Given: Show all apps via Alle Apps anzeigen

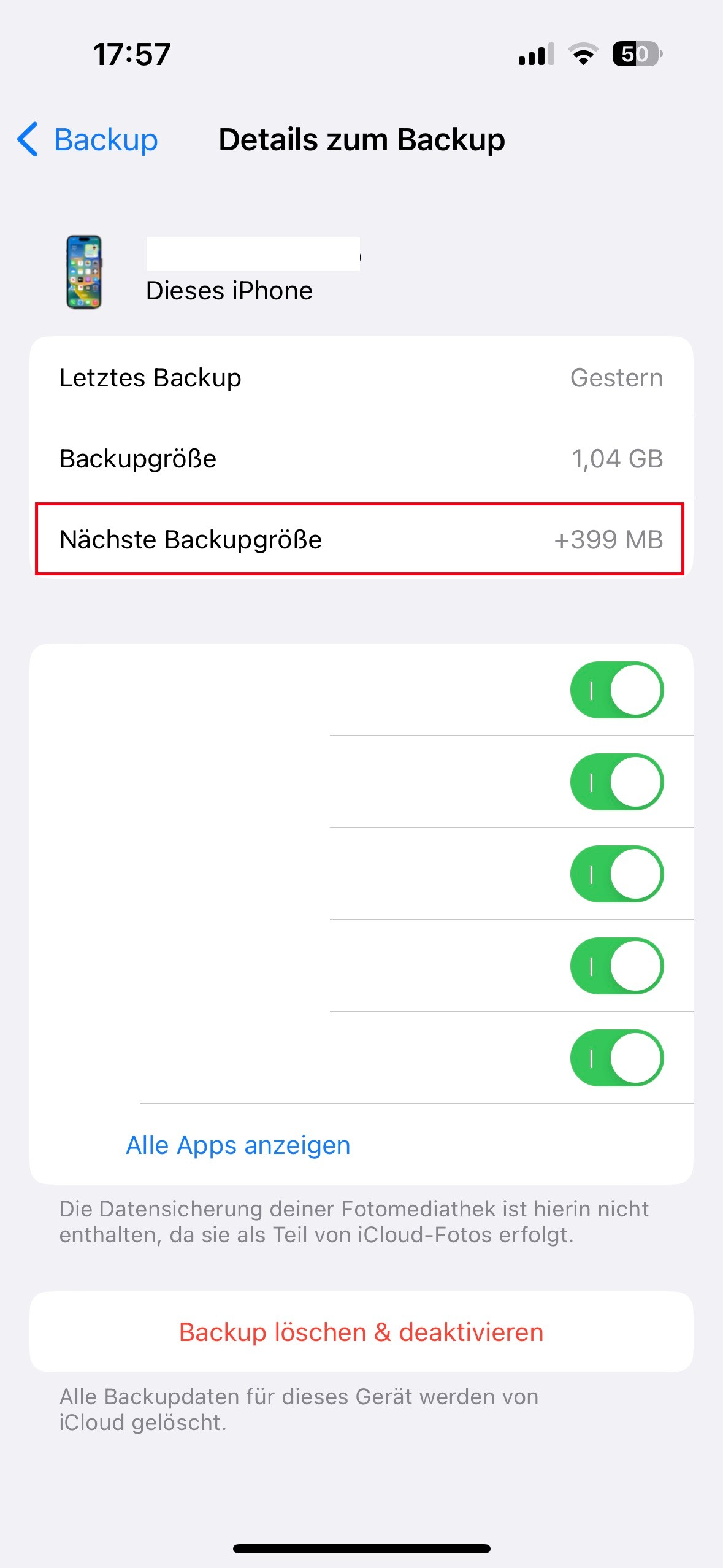Looking at the screenshot, I should coord(238,1145).
